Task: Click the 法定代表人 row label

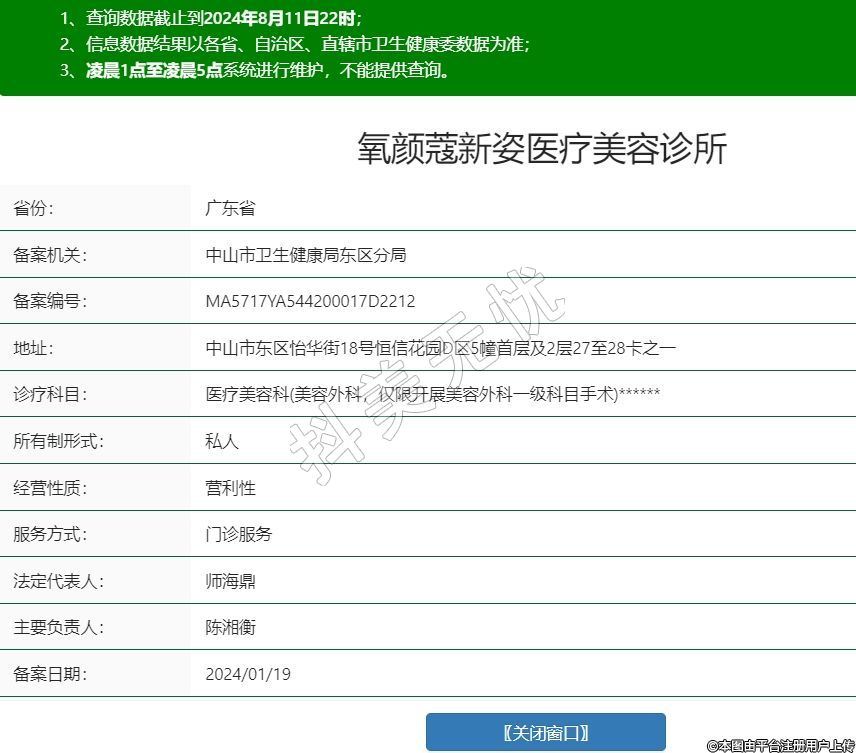Action: 58,581
